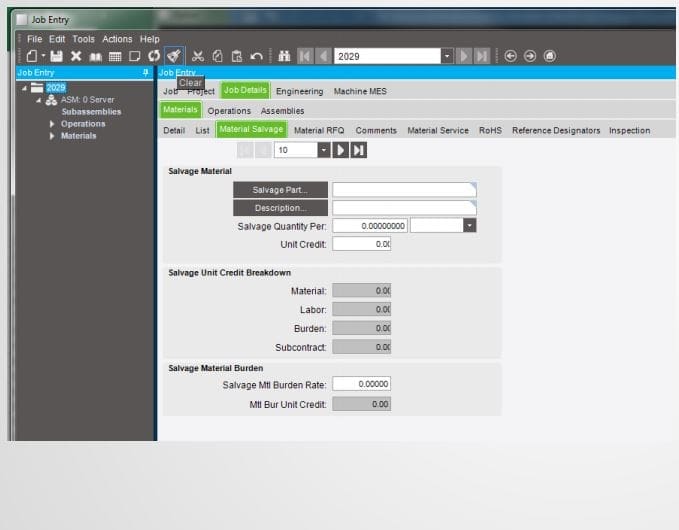Open the material sequence 10 dropdown
The height and width of the screenshot is (530, 679).
pyautogui.click(x=323, y=150)
